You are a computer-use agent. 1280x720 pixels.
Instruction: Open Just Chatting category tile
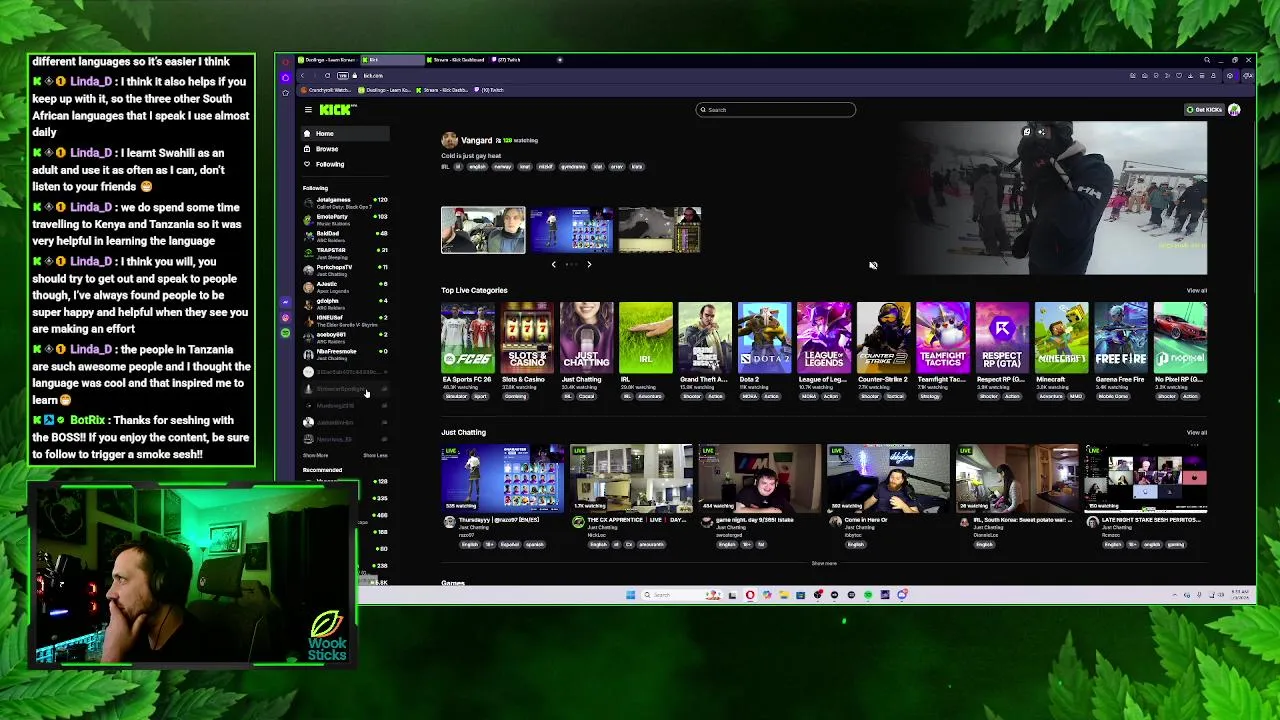586,337
